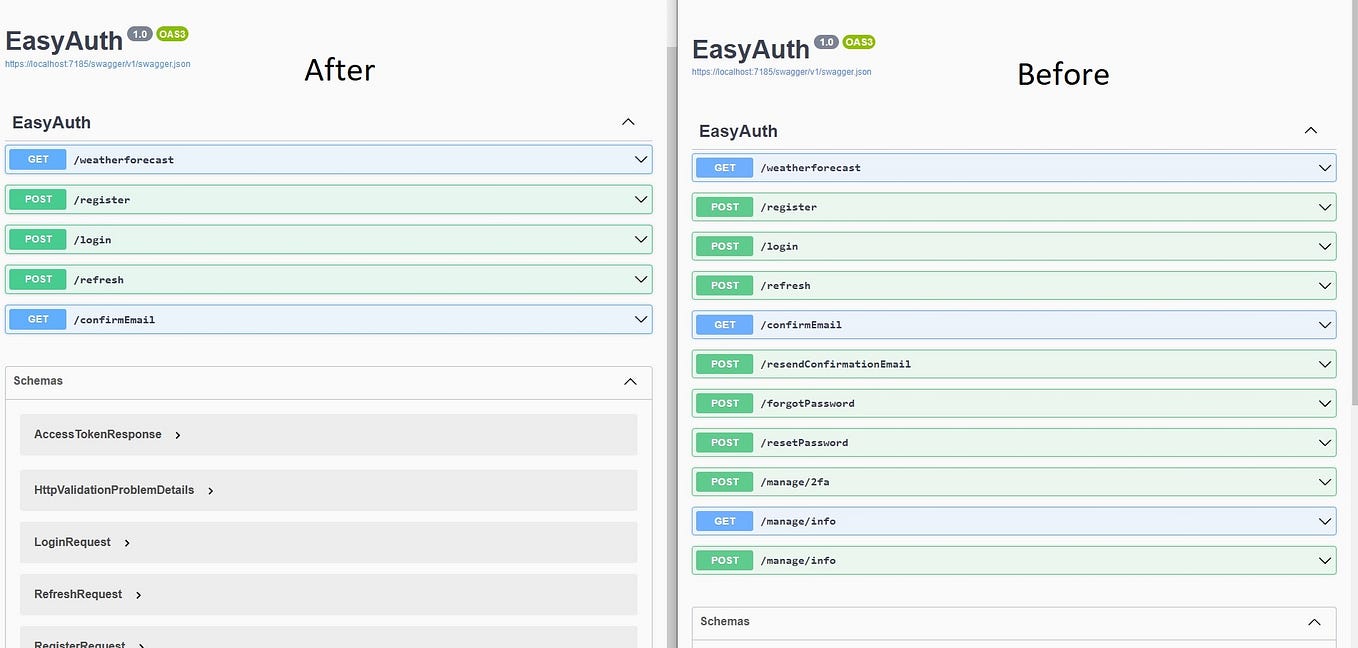1358x648 pixels.
Task: Collapse the Schemas section
Action: coord(631,381)
